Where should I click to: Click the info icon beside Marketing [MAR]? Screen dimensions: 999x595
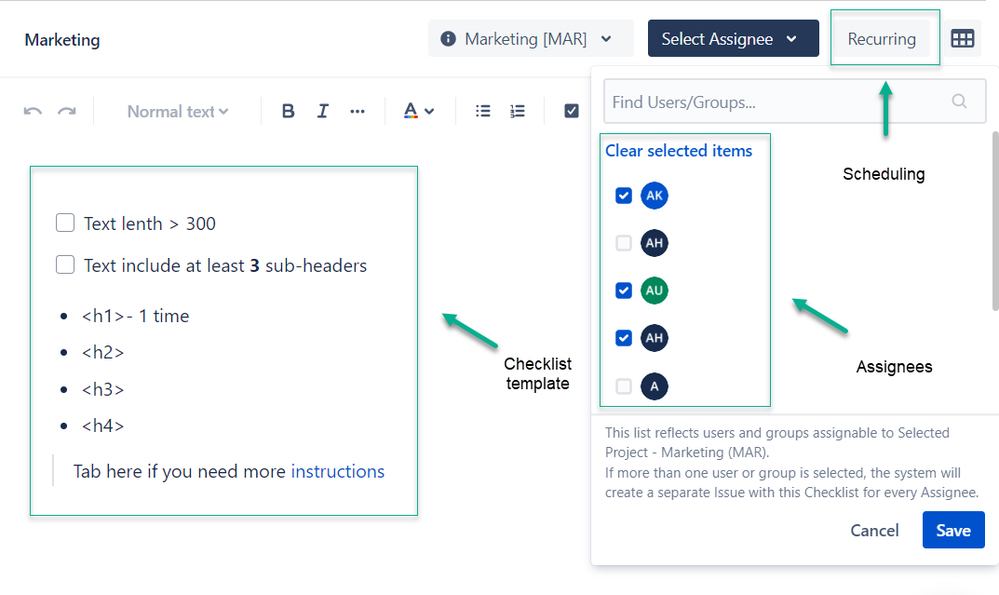click(x=448, y=39)
